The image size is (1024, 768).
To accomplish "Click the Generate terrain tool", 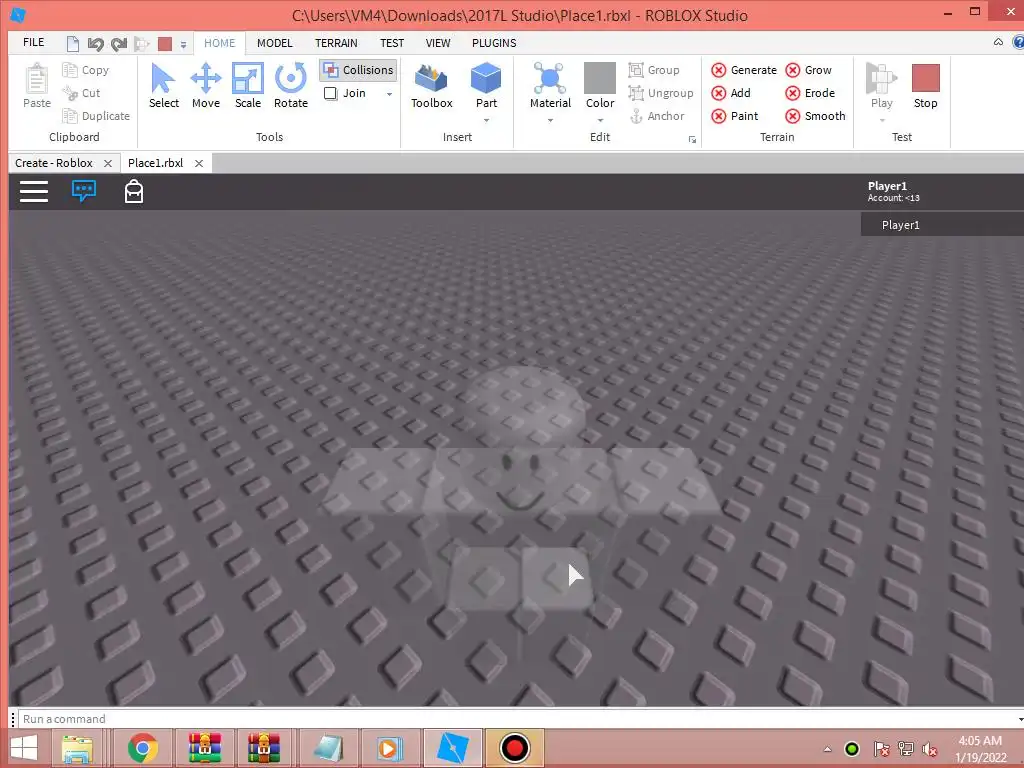I will 744,70.
